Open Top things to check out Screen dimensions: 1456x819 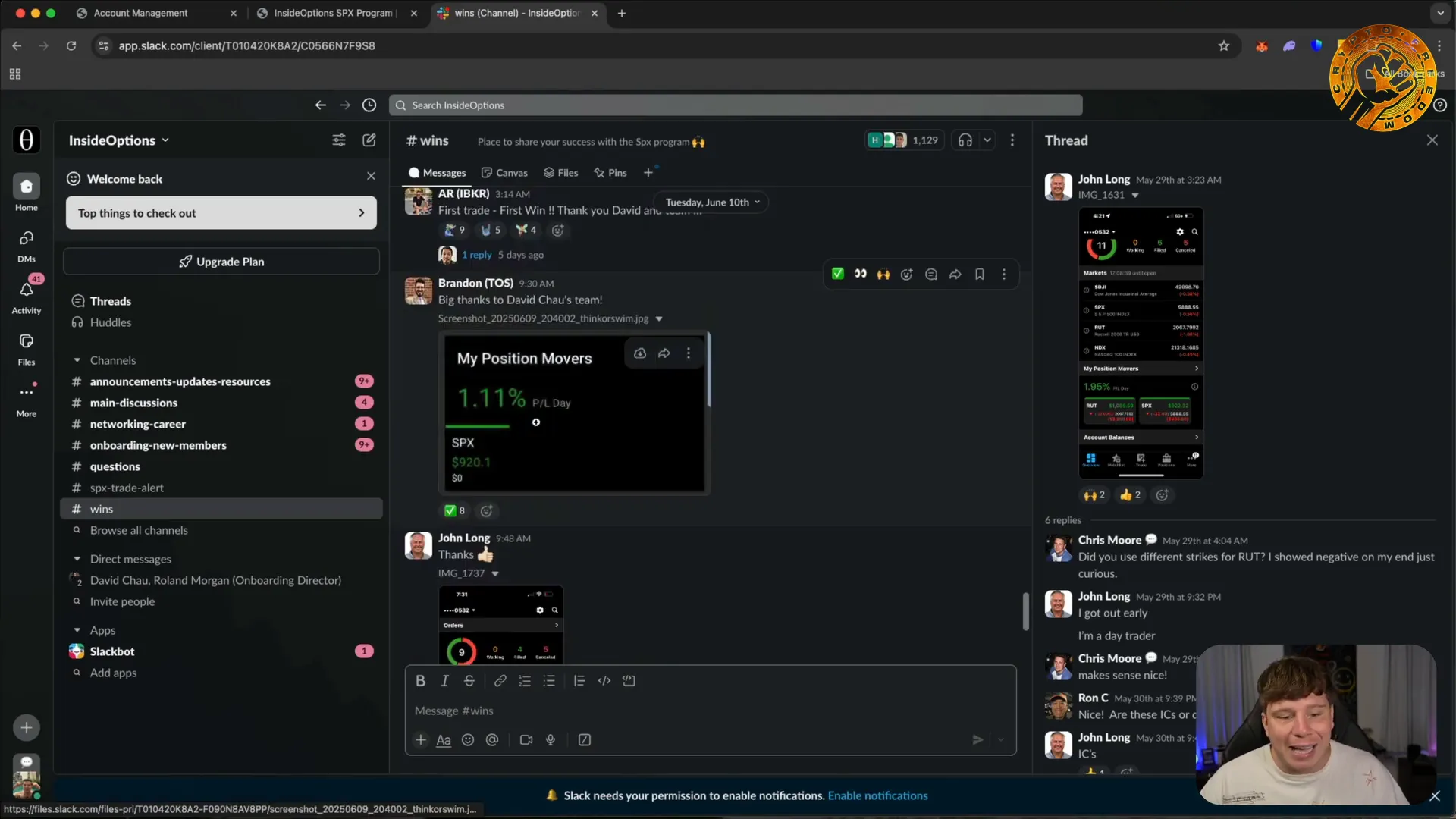click(x=221, y=213)
